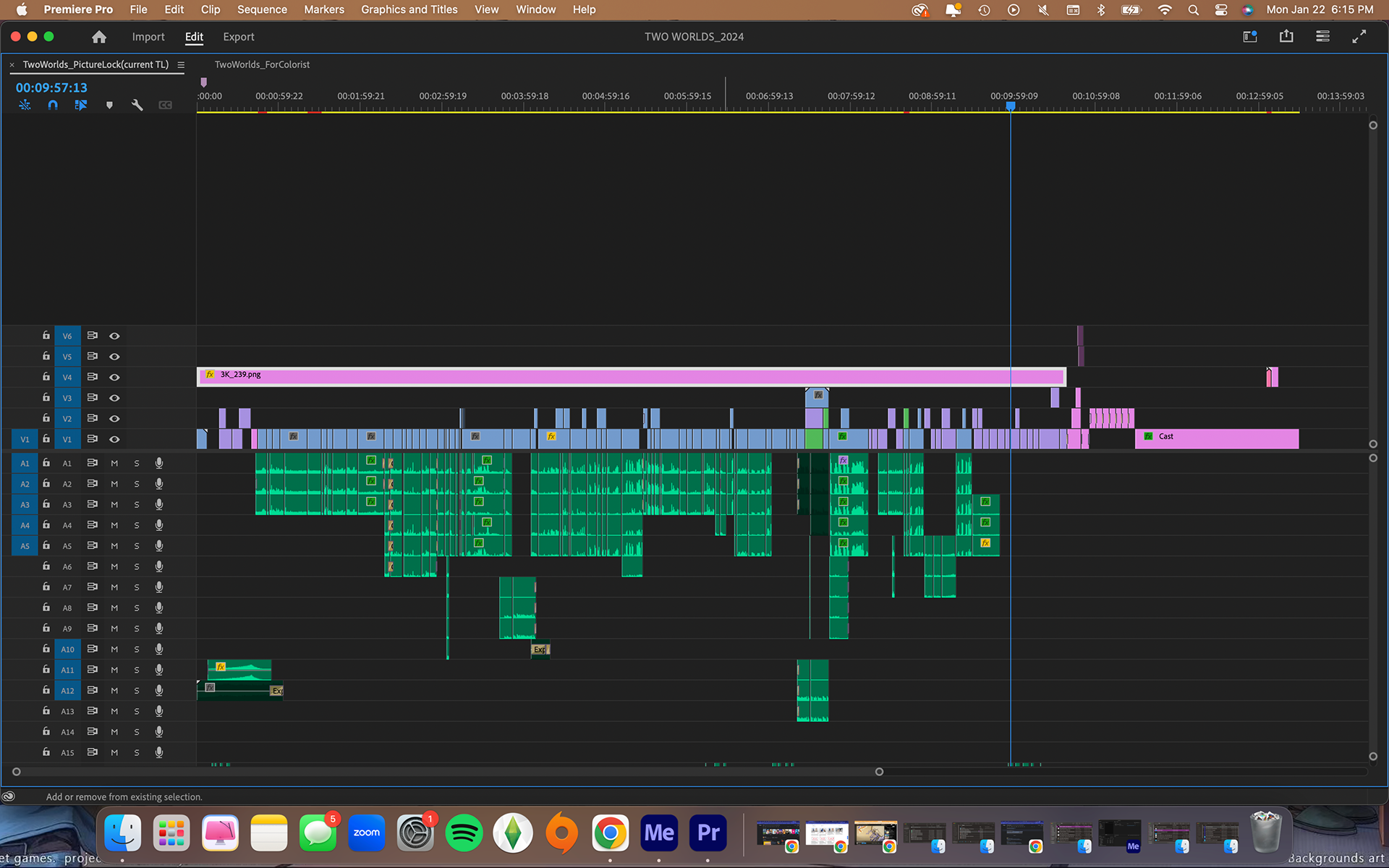Toggle source patching V1 button
Image resolution: width=1389 pixels, height=868 pixels.
pyautogui.click(x=25, y=439)
